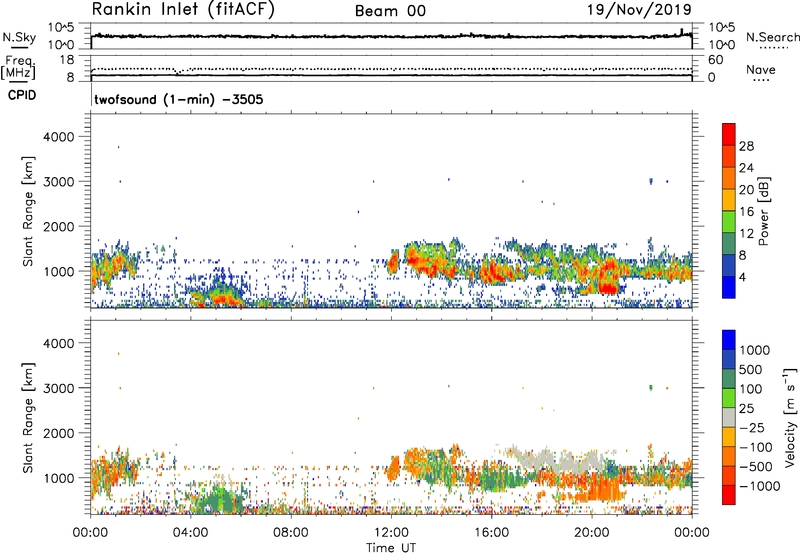The width and height of the screenshot is (800, 554).
Task: Click the date '19/Nov/2019'
Action: [x=639, y=9]
